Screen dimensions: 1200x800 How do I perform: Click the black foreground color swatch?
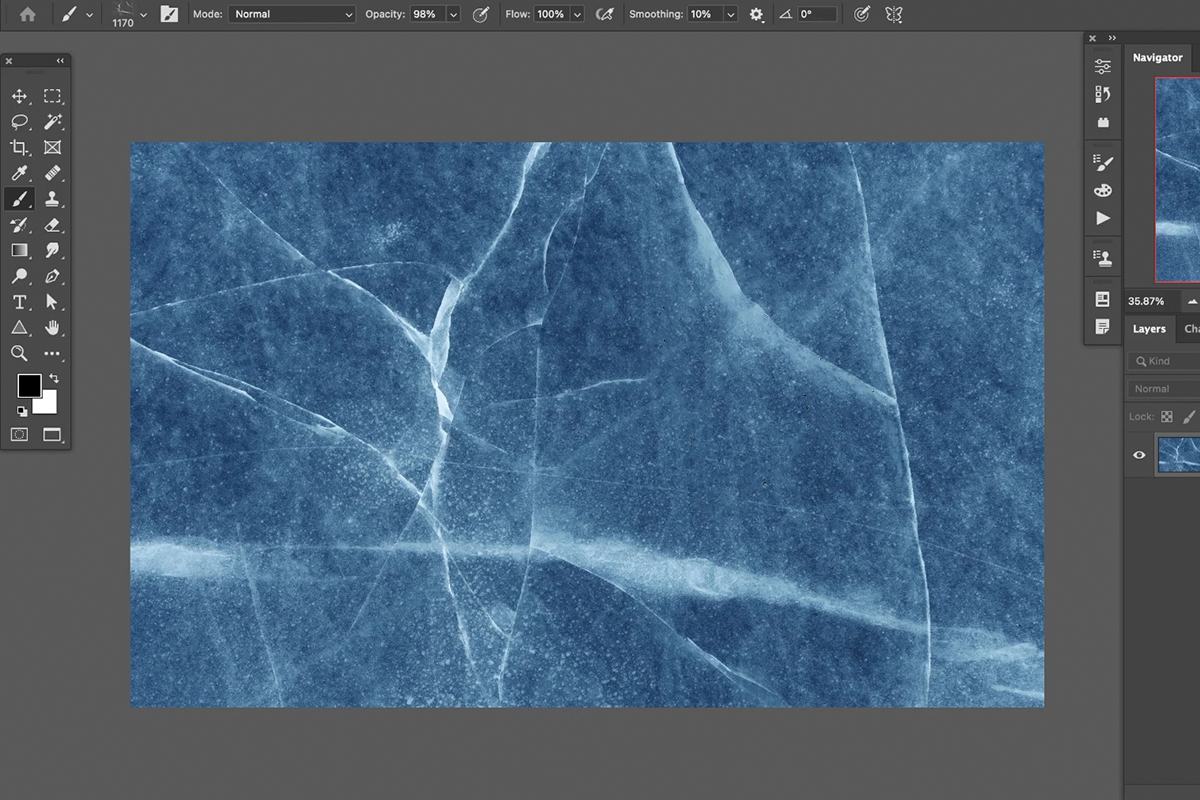(28, 385)
